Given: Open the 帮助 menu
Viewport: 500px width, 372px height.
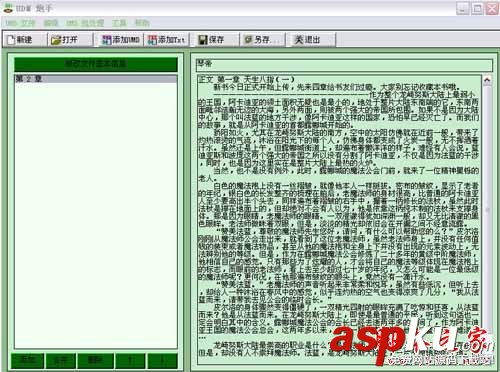Looking at the screenshot, I should point(142,23).
